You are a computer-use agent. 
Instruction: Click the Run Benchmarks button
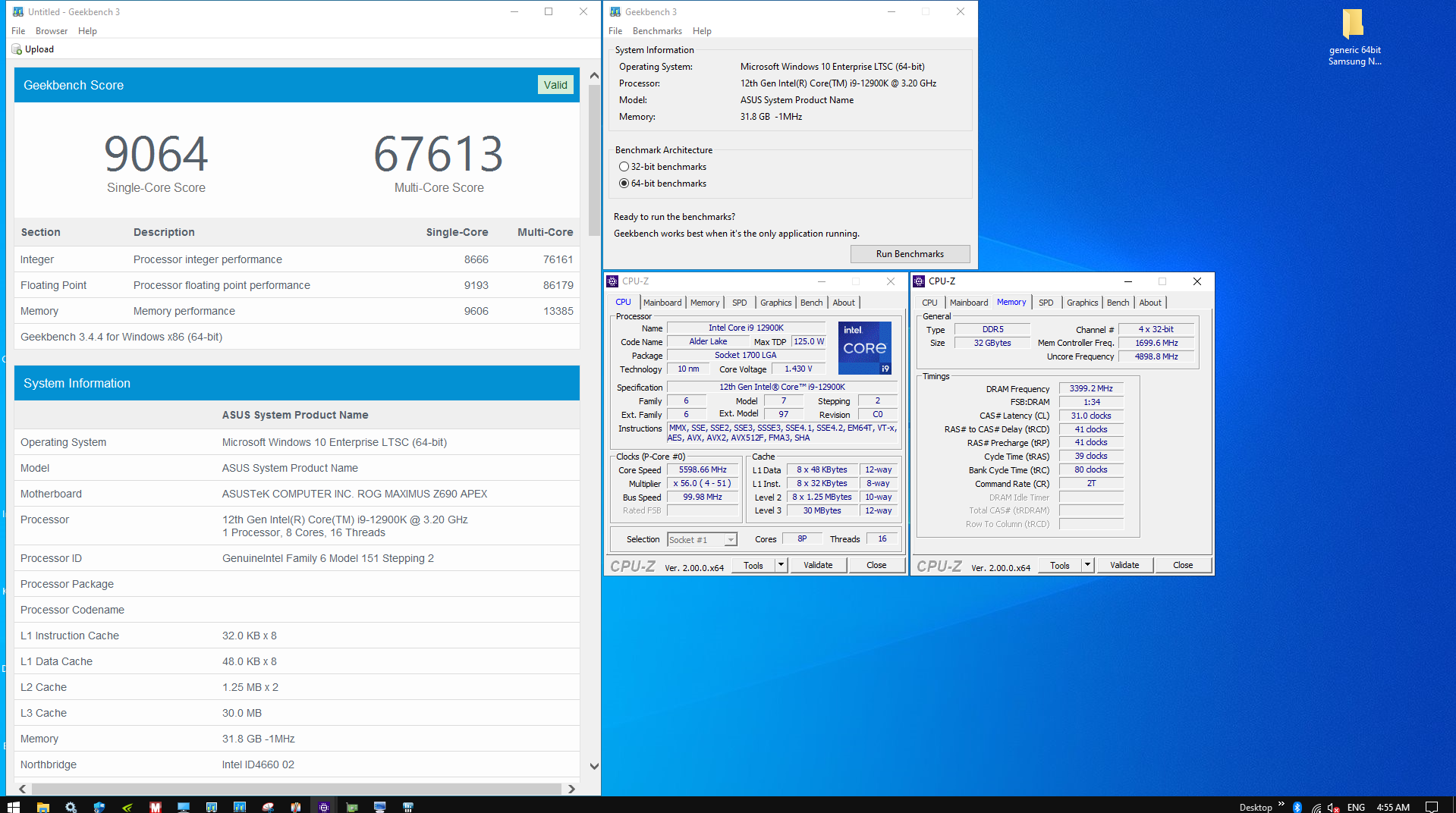pos(910,254)
